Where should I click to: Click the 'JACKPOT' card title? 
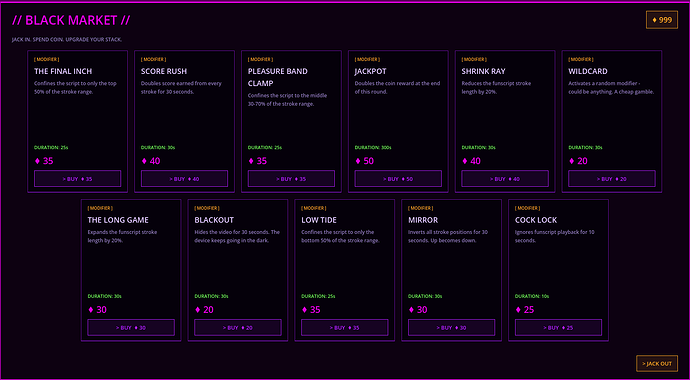click(371, 71)
